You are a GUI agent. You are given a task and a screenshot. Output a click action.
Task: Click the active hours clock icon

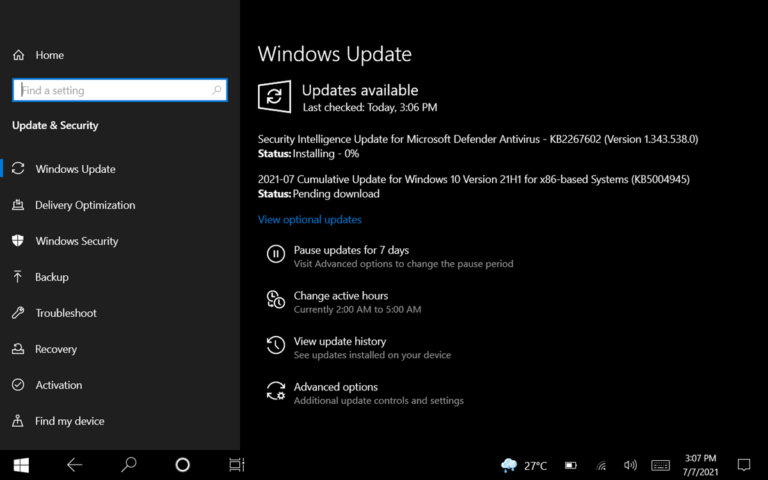pos(276,299)
